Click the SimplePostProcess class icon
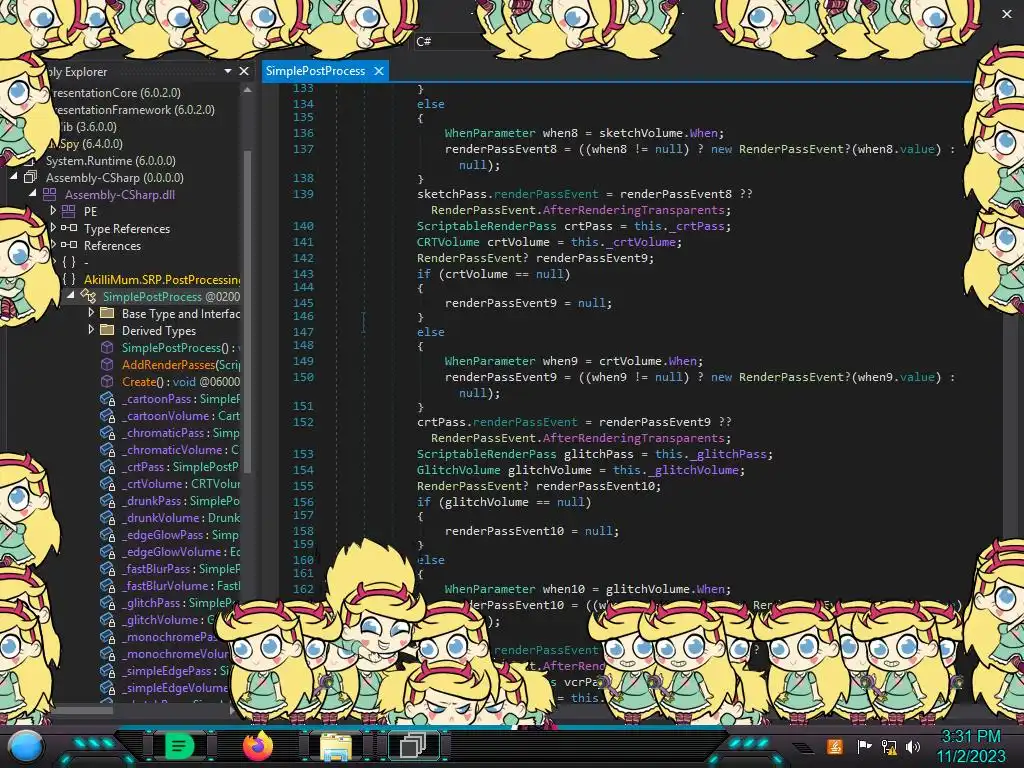The width and height of the screenshot is (1024, 768). click(x=88, y=296)
